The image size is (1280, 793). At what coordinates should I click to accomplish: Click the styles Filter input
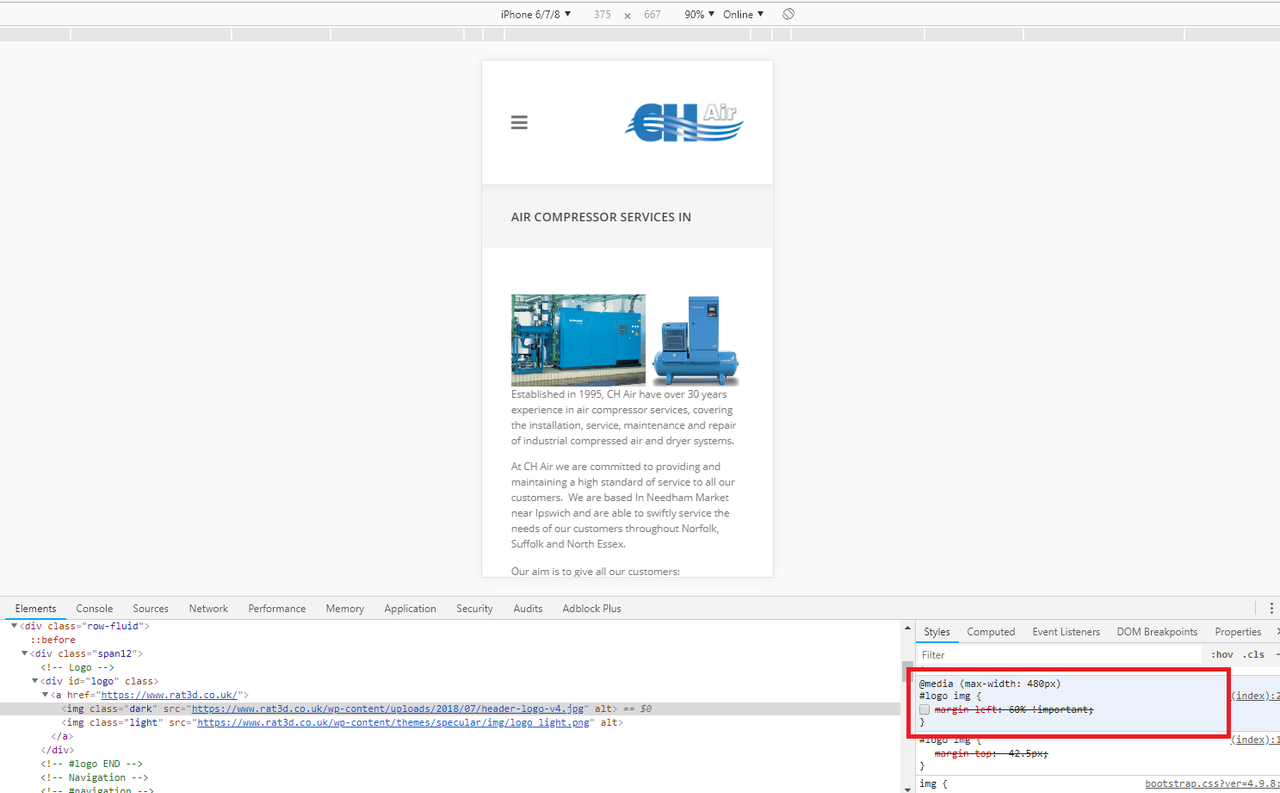[x=1060, y=655]
